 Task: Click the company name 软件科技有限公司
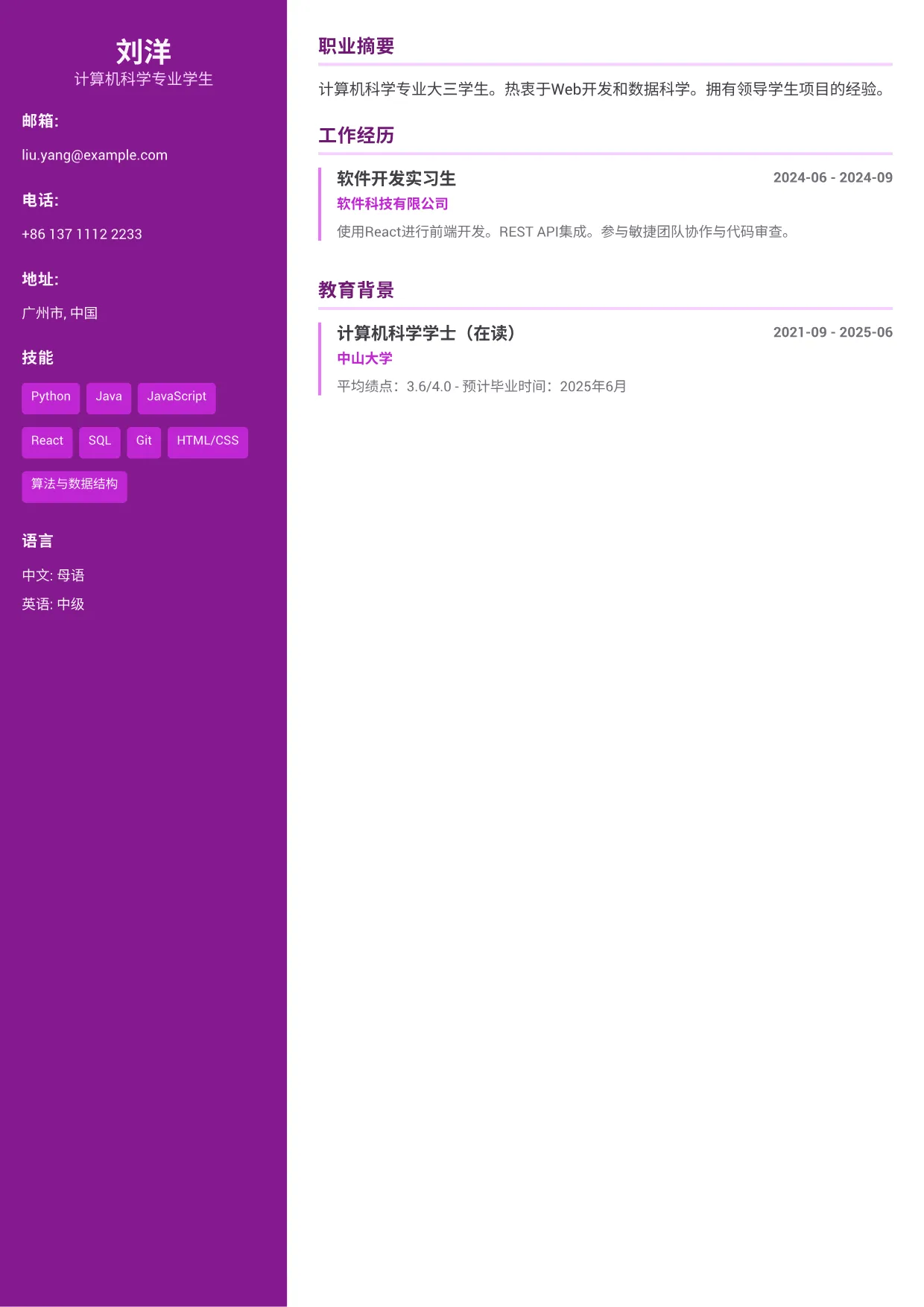[393, 204]
